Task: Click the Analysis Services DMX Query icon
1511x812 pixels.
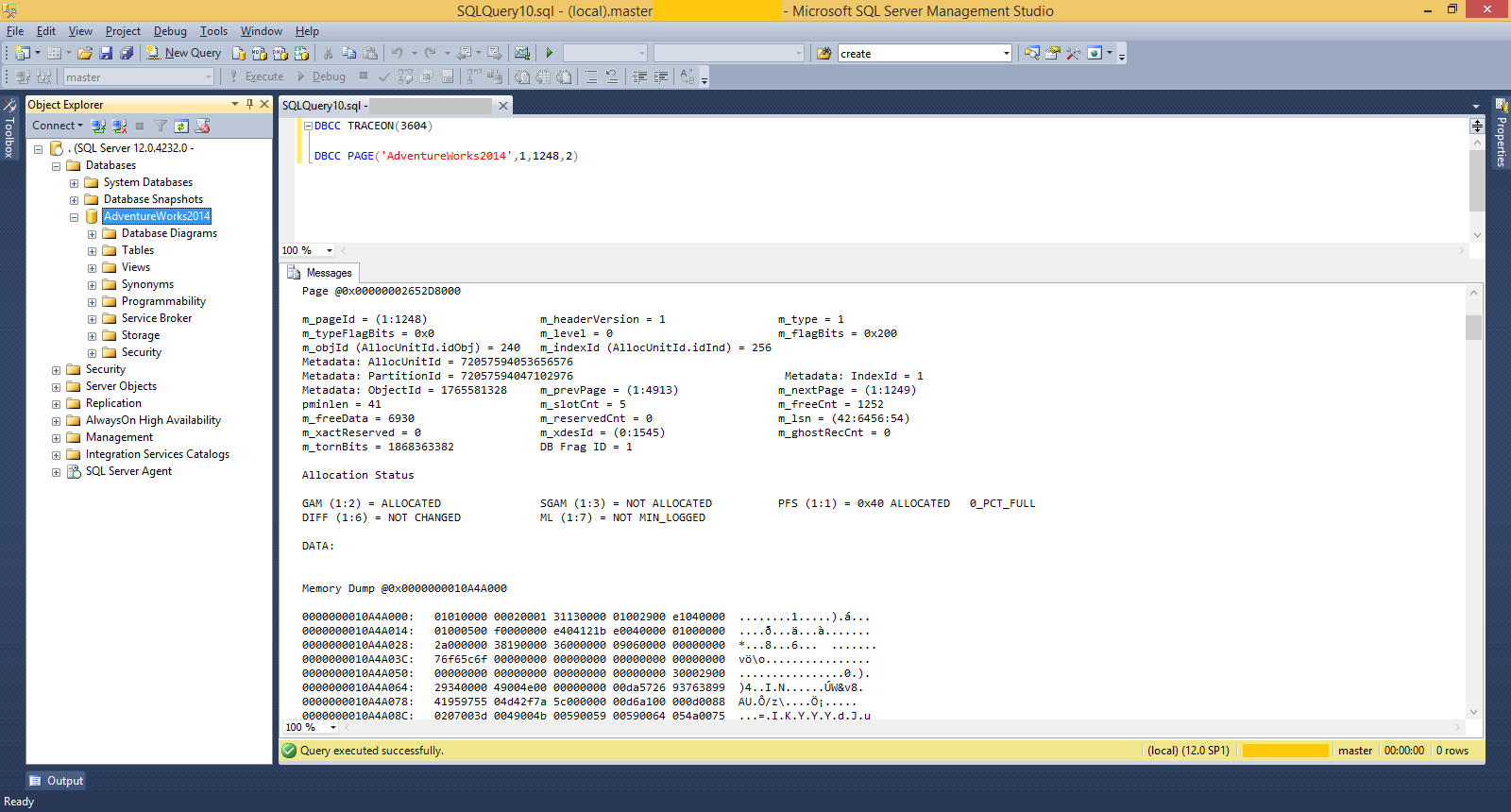Action: 280,53
